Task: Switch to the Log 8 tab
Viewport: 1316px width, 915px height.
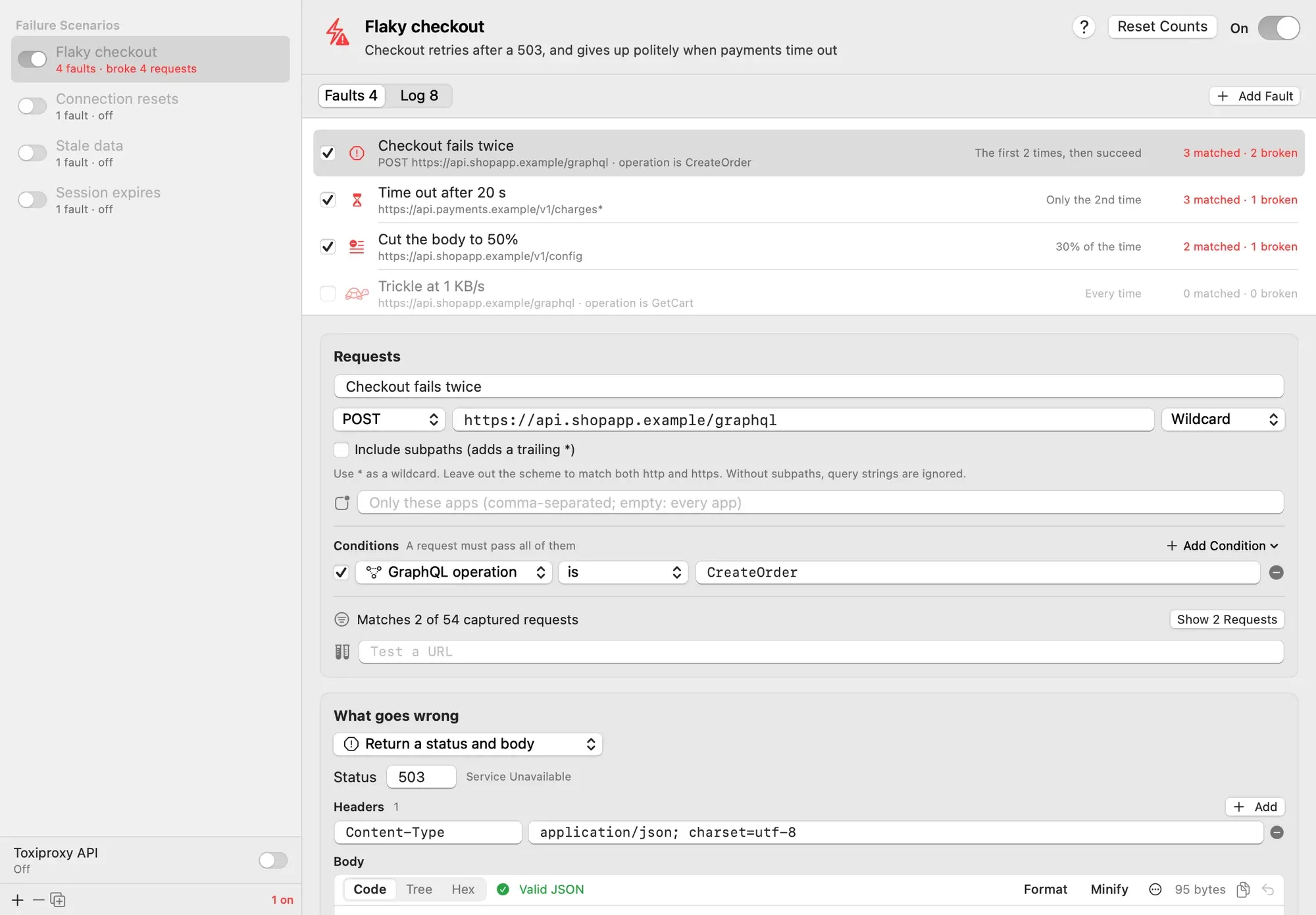Action: point(419,96)
